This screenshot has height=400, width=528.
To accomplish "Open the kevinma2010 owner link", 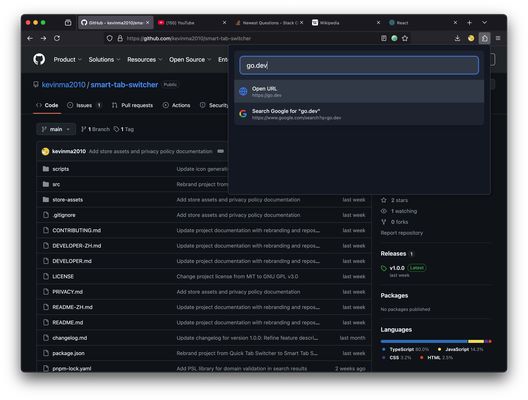I will [63, 85].
